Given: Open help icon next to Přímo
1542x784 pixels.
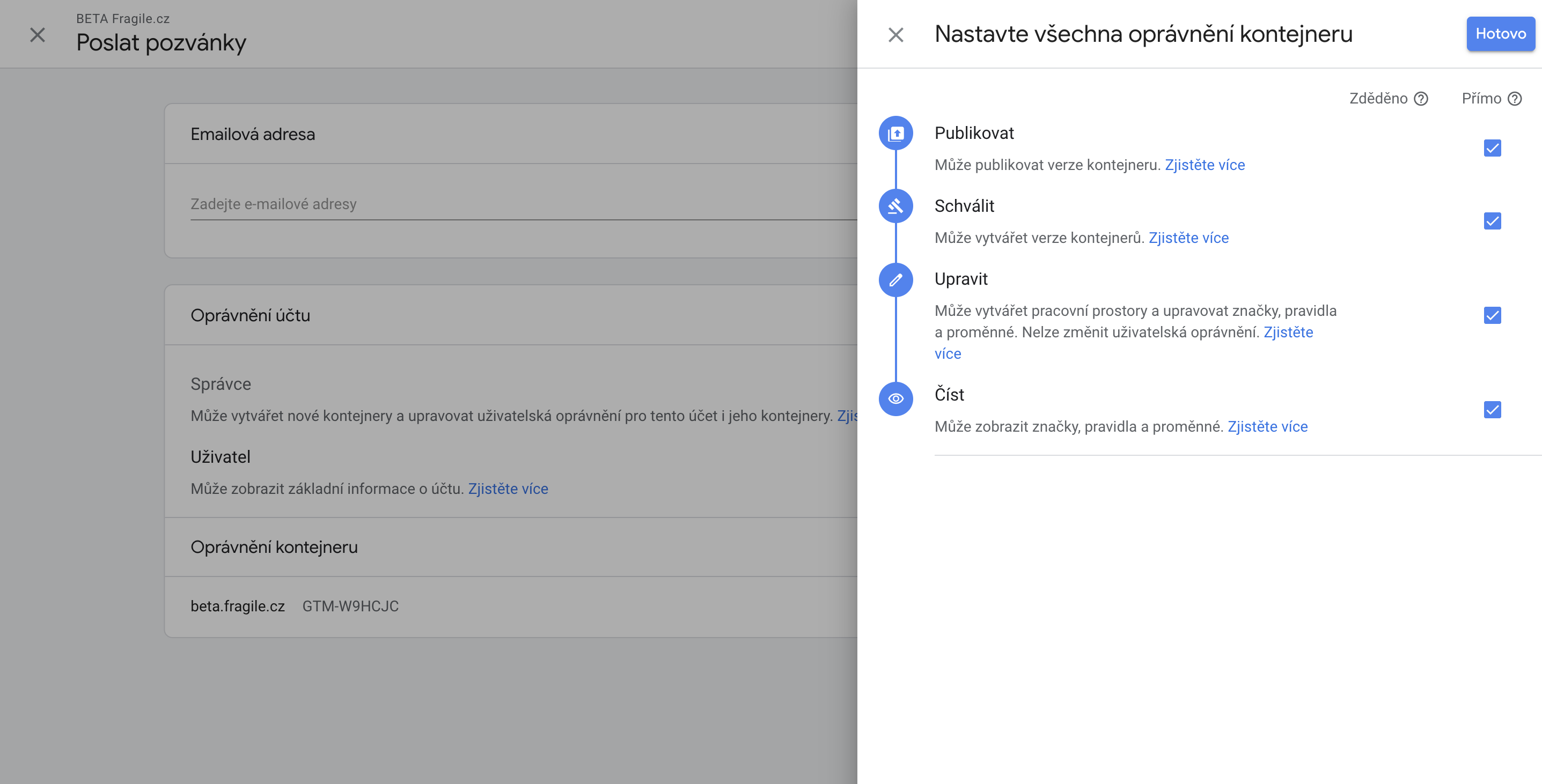Looking at the screenshot, I should pyautogui.click(x=1515, y=99).
